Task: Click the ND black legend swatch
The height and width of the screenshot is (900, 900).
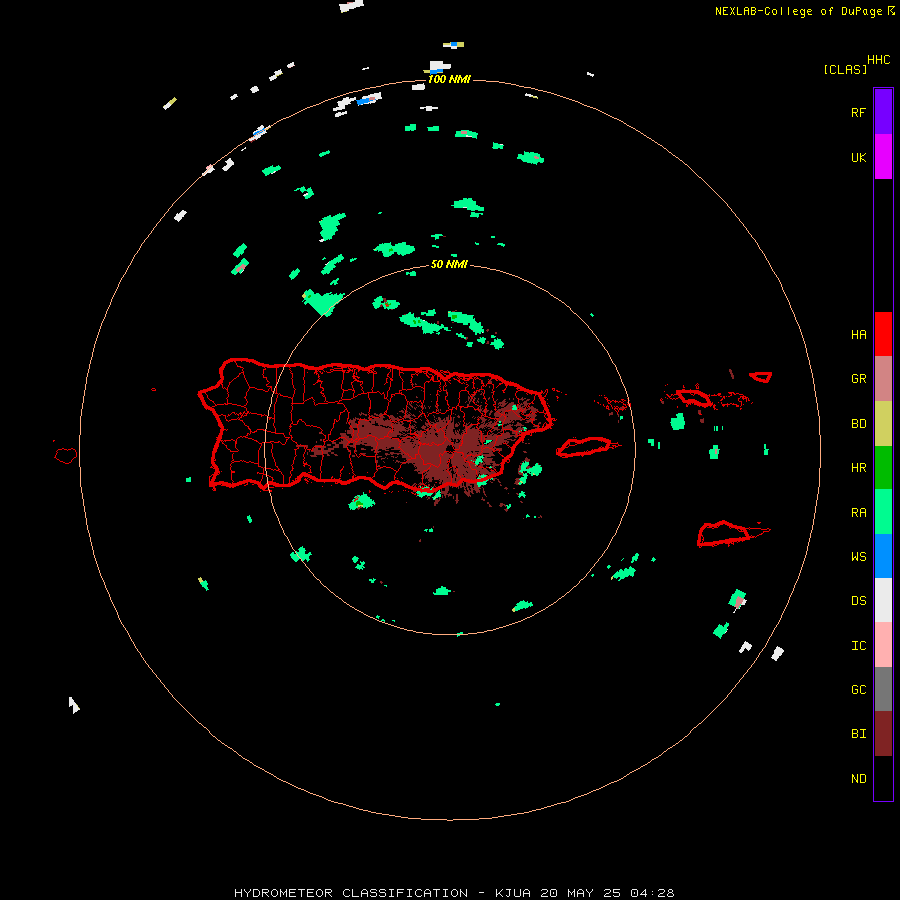Action: 883,778
